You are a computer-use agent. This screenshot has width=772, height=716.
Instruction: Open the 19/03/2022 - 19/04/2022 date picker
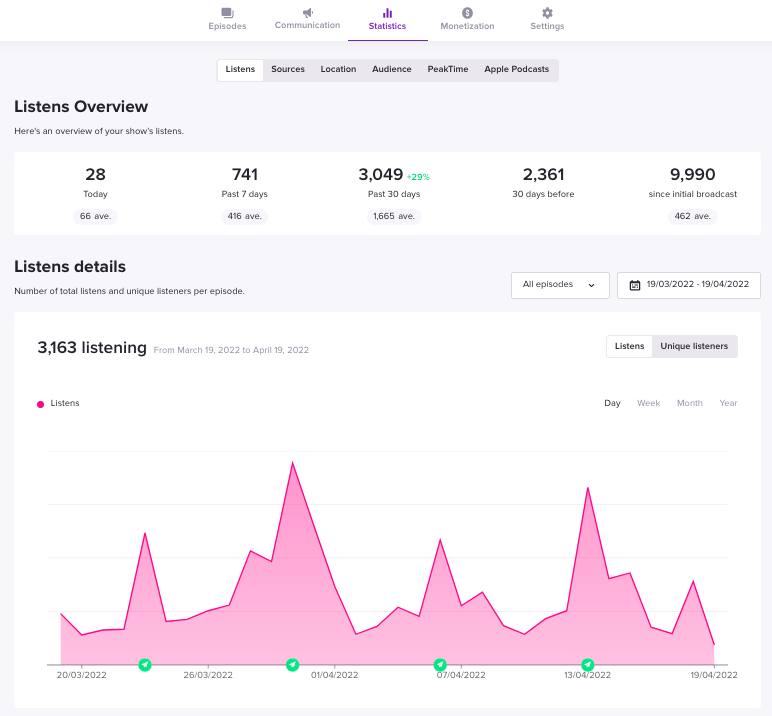click(x=688, y=285)
